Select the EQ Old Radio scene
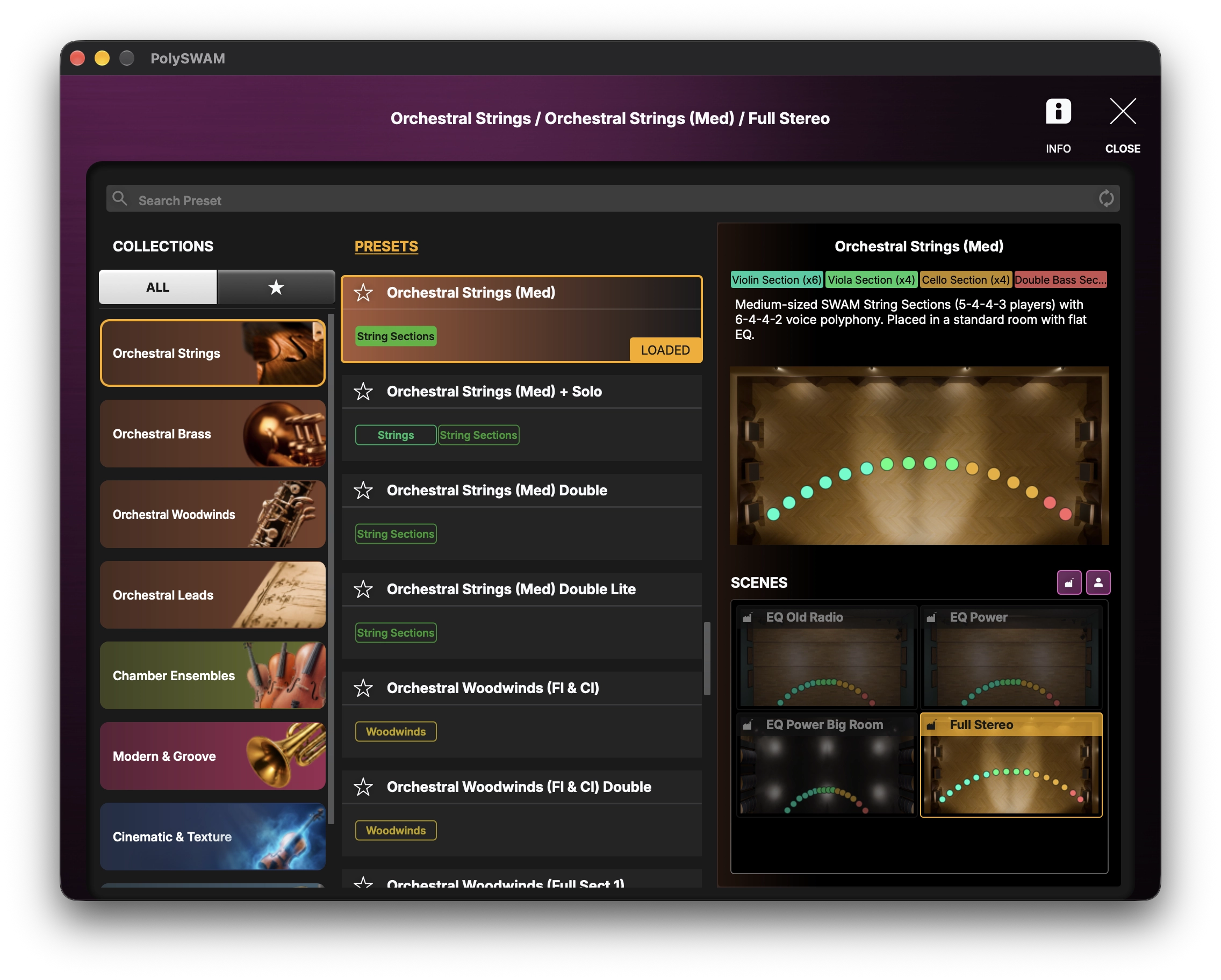The image size is (1221, 980). (827, 656)
